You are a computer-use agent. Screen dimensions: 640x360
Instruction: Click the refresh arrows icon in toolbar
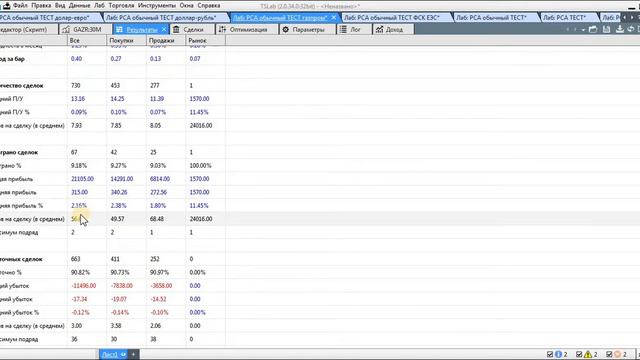(x=631, y=29)
